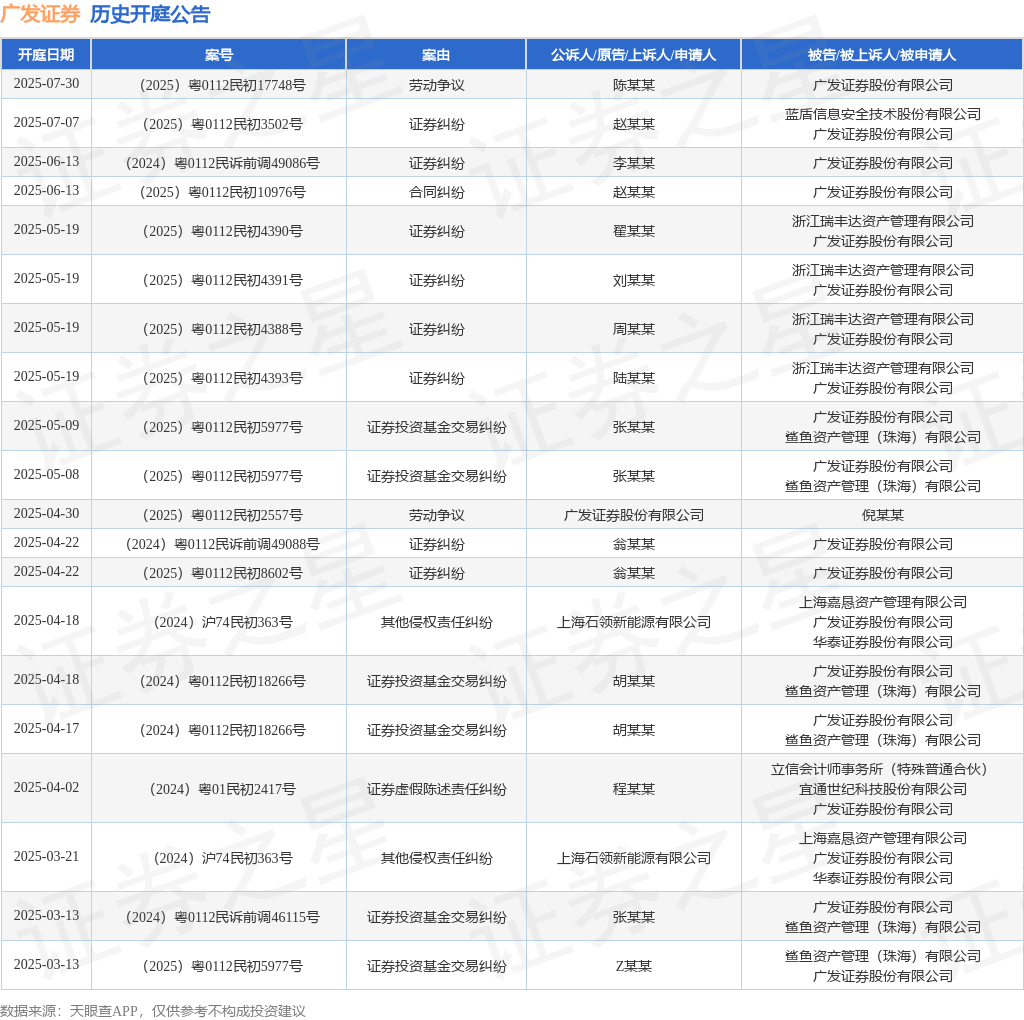
Task: Click the 数据来源 天眼查APP footer note
Action: coord(153,1012)
